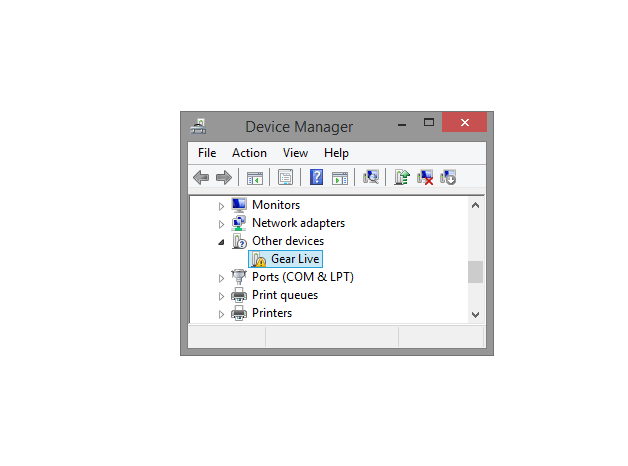Select the Ports (COM & LPT) label
This screenshot has height=466, width=628.
point(303,277)
